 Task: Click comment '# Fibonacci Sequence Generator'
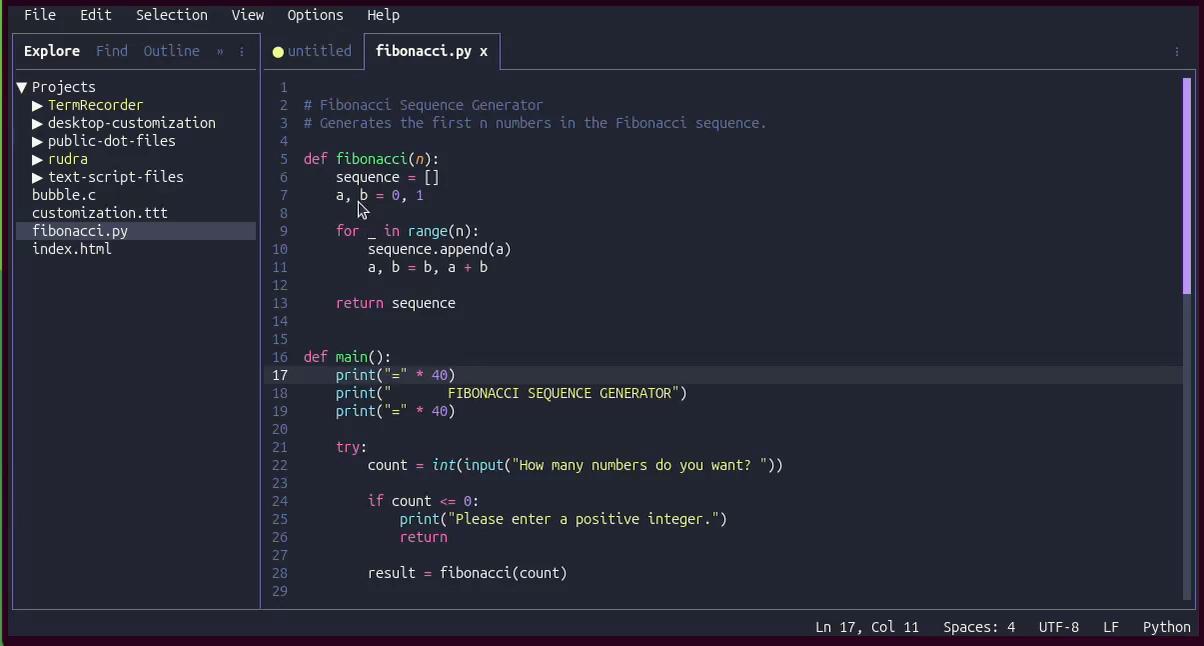[424, 105]
